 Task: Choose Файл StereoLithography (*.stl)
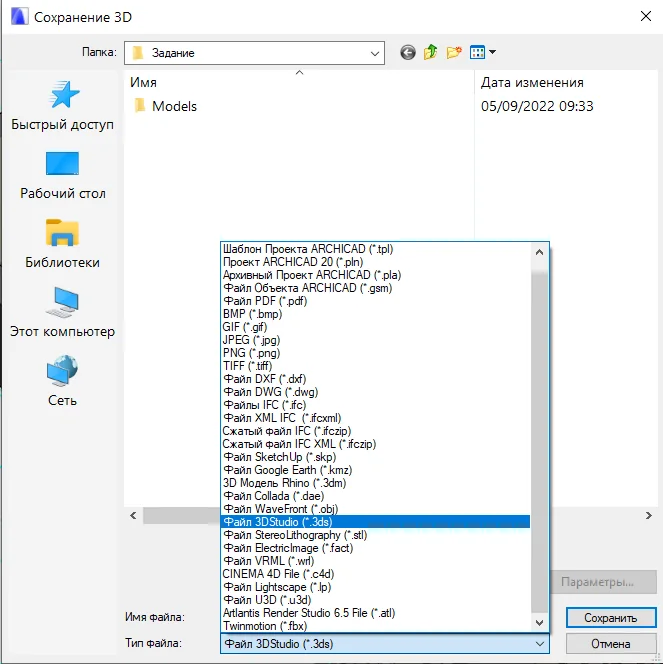(375, 535)
